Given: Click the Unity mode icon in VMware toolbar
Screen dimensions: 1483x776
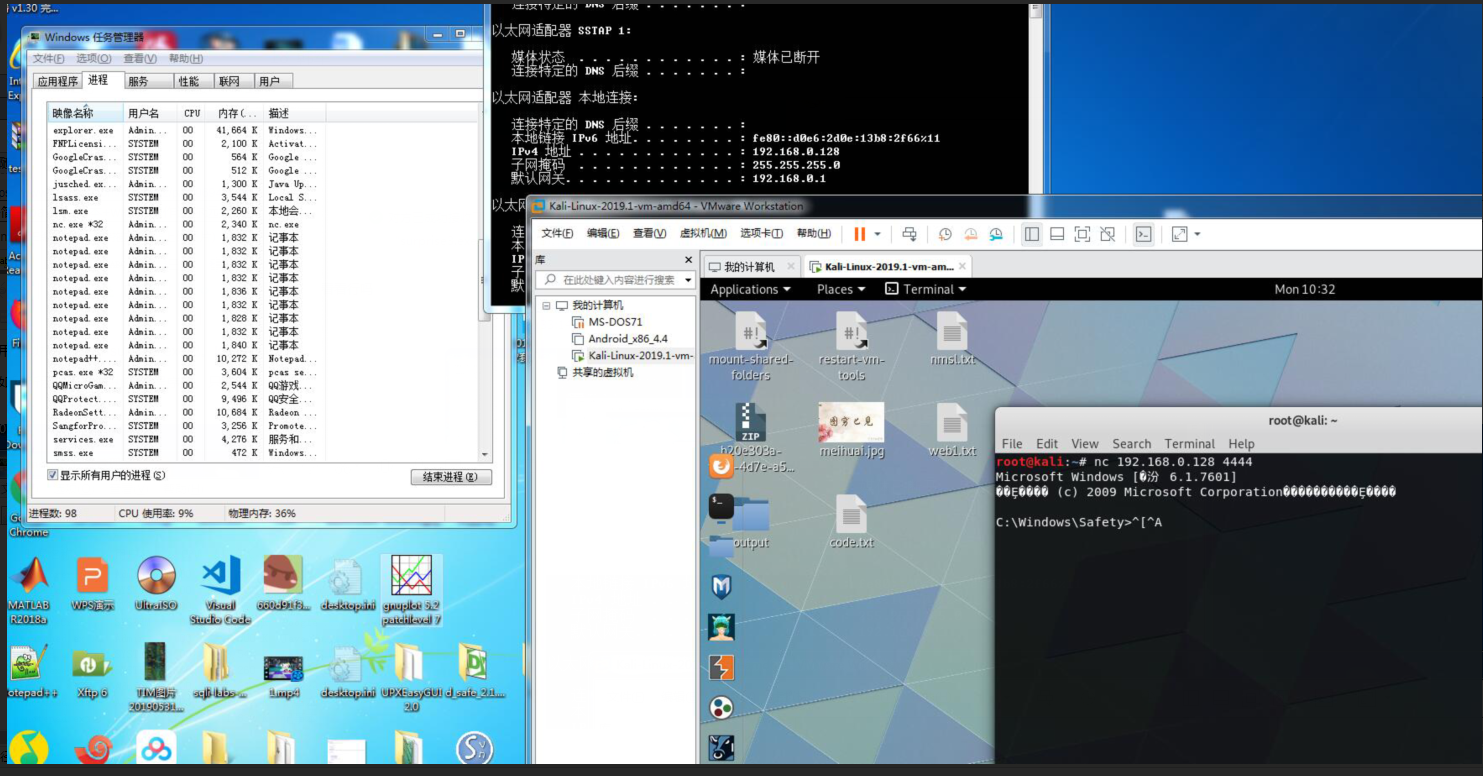Looking at the screenshot, I should pyautogui.click(x=1107, y=234).
